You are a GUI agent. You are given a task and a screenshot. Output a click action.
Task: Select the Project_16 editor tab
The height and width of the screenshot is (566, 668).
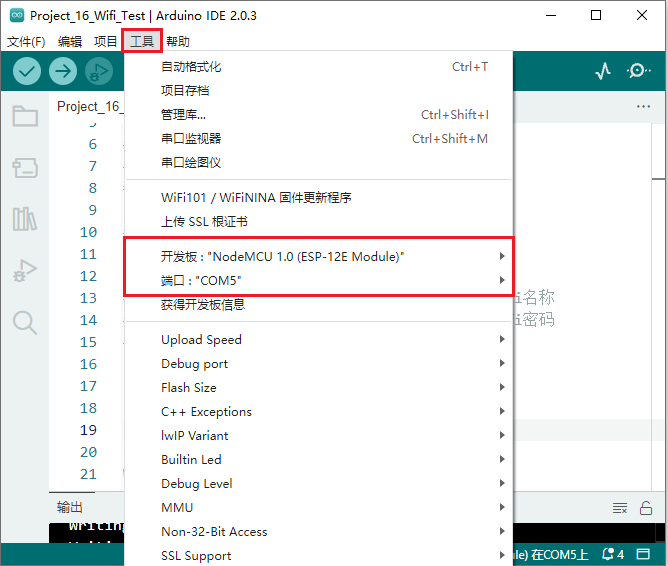pyautogui.click(x=88, y=106)
